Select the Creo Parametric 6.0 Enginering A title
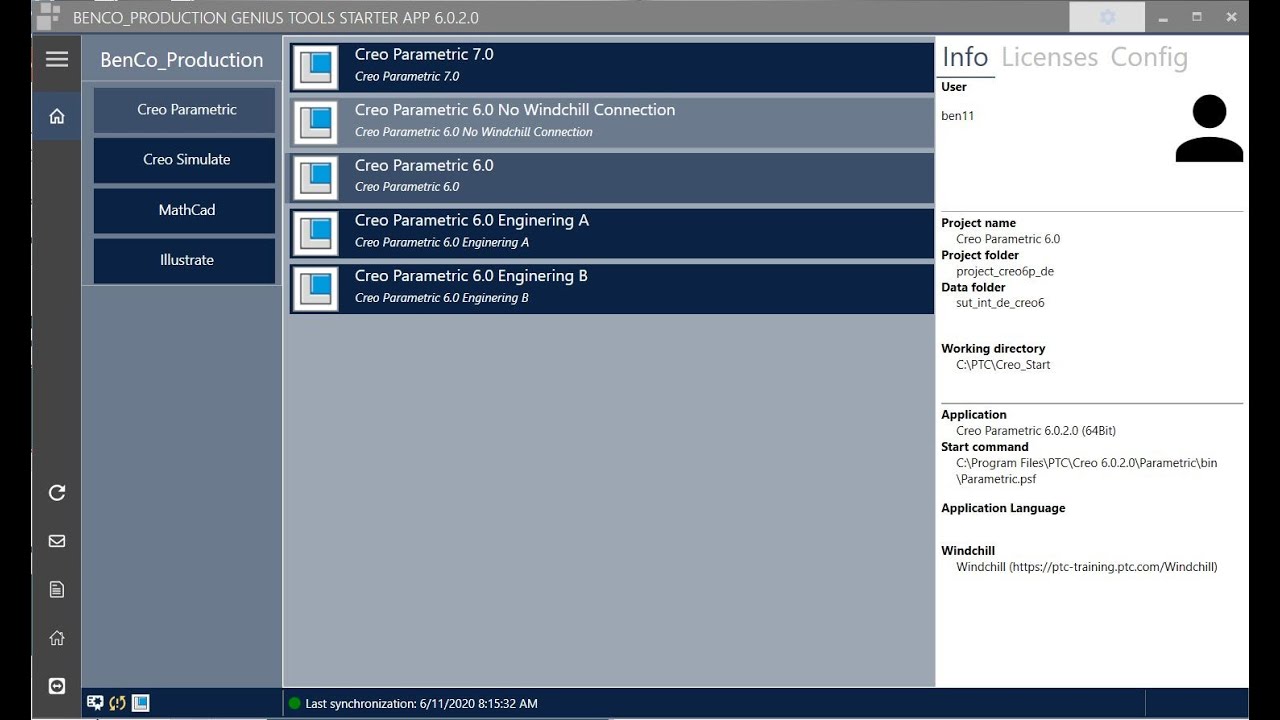Screen dimensions: 1280x720 click(x=472, y=220)
